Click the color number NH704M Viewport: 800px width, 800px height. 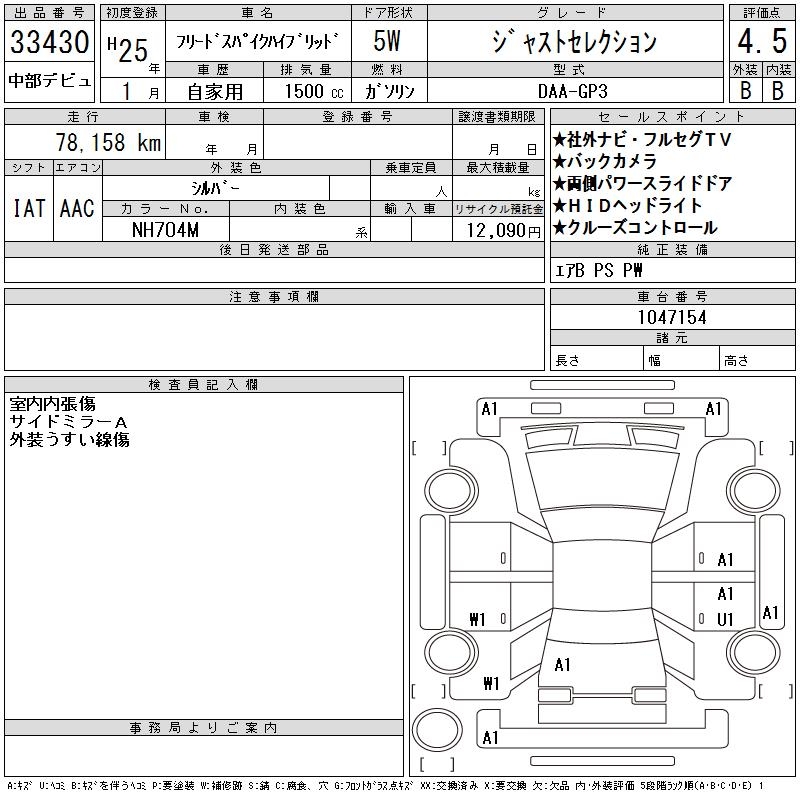pyautogui.click(x=165, y=230)
